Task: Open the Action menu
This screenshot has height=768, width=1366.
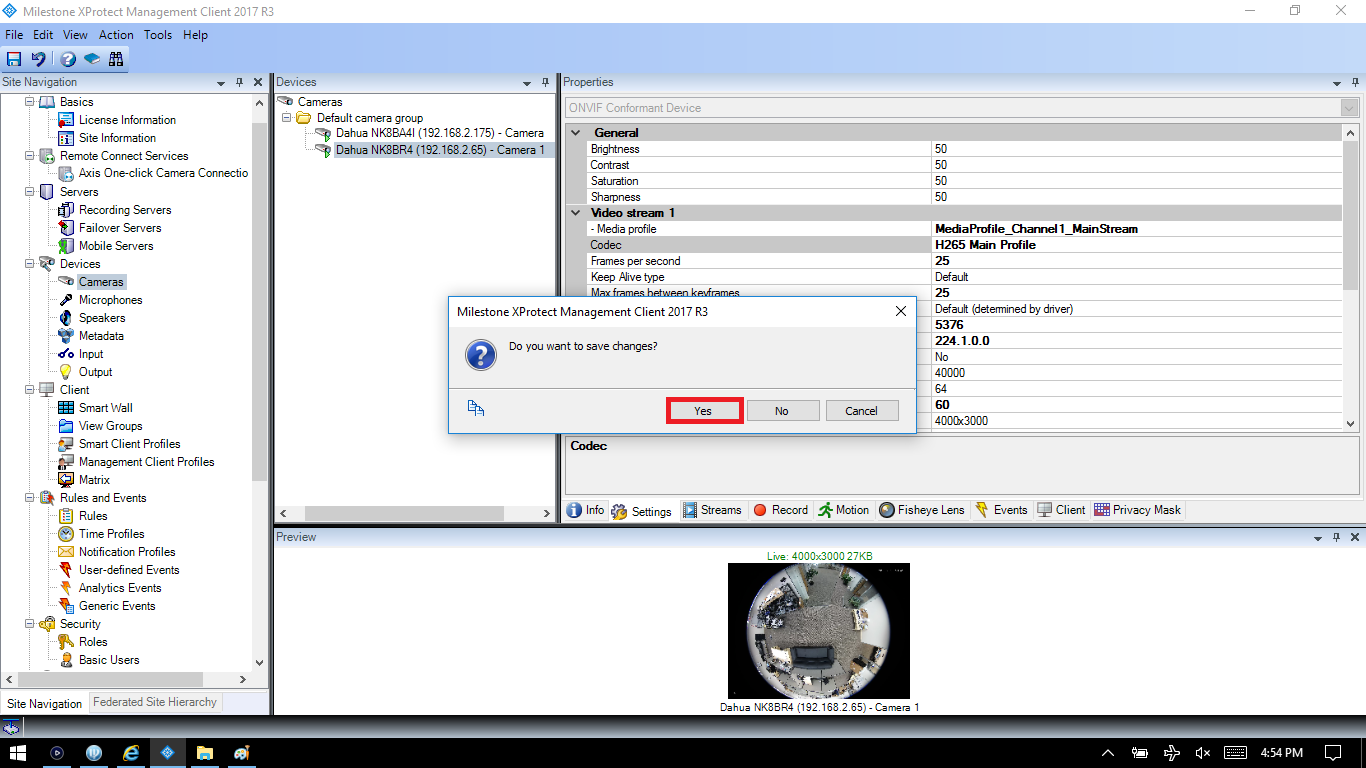Action: pos(116,35)
